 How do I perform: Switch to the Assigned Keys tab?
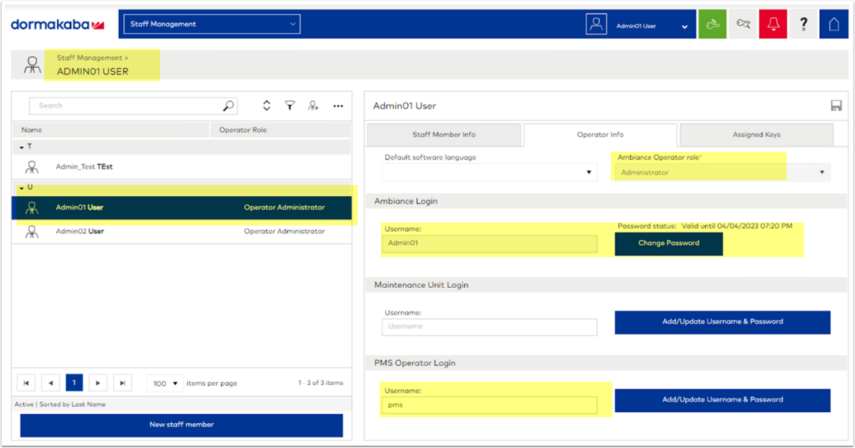[756, 134]
